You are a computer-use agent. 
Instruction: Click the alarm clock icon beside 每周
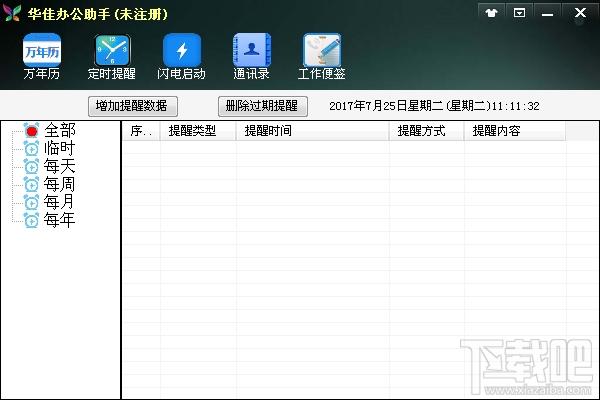pos(31,184)
